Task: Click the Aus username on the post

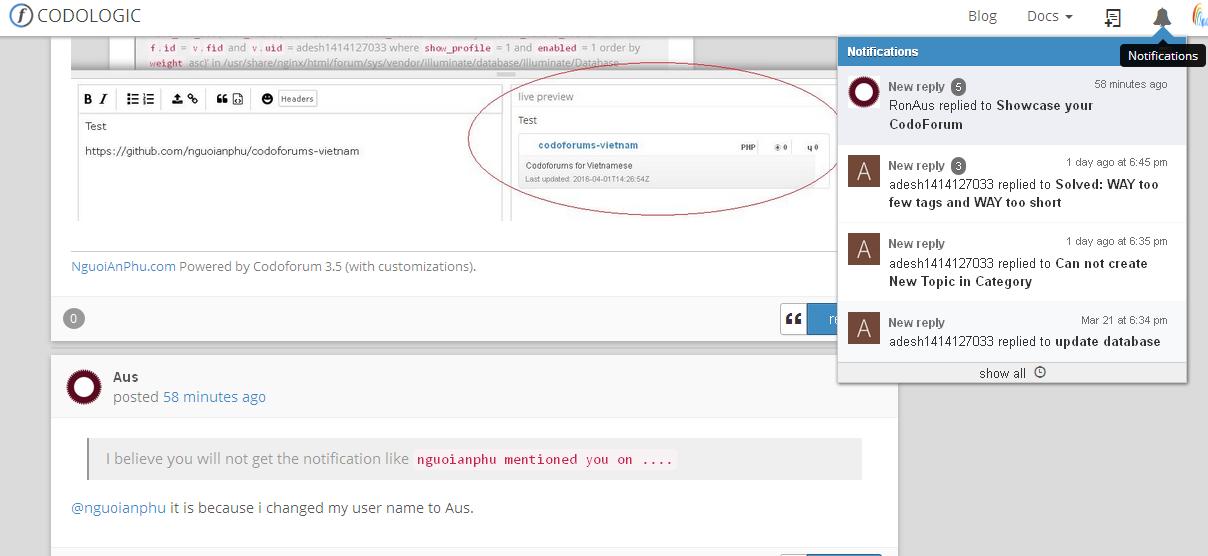Action: coord(125,377)
